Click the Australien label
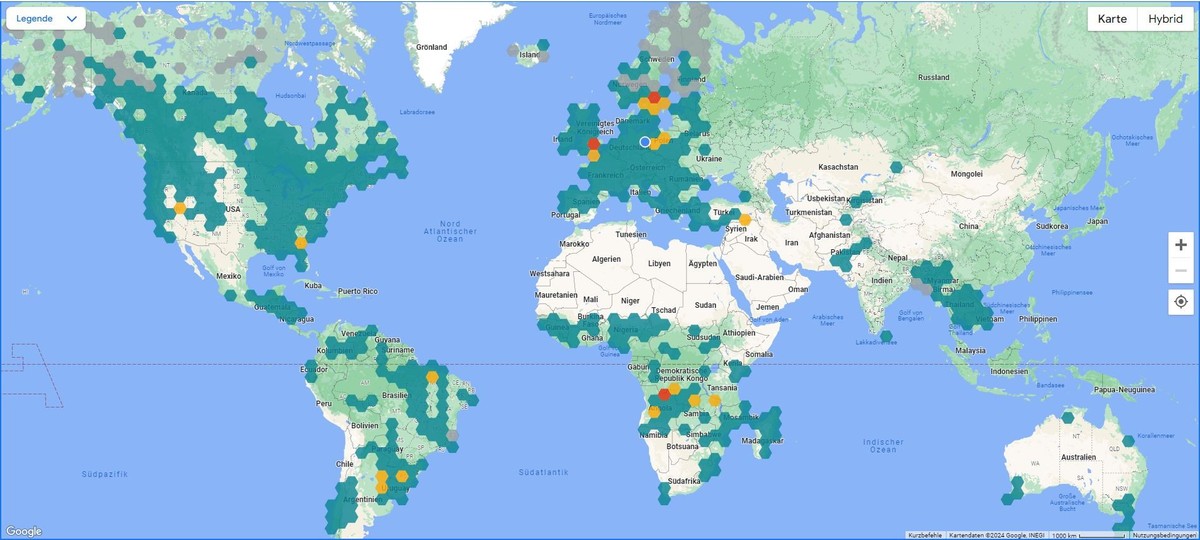 [1078, 455]
